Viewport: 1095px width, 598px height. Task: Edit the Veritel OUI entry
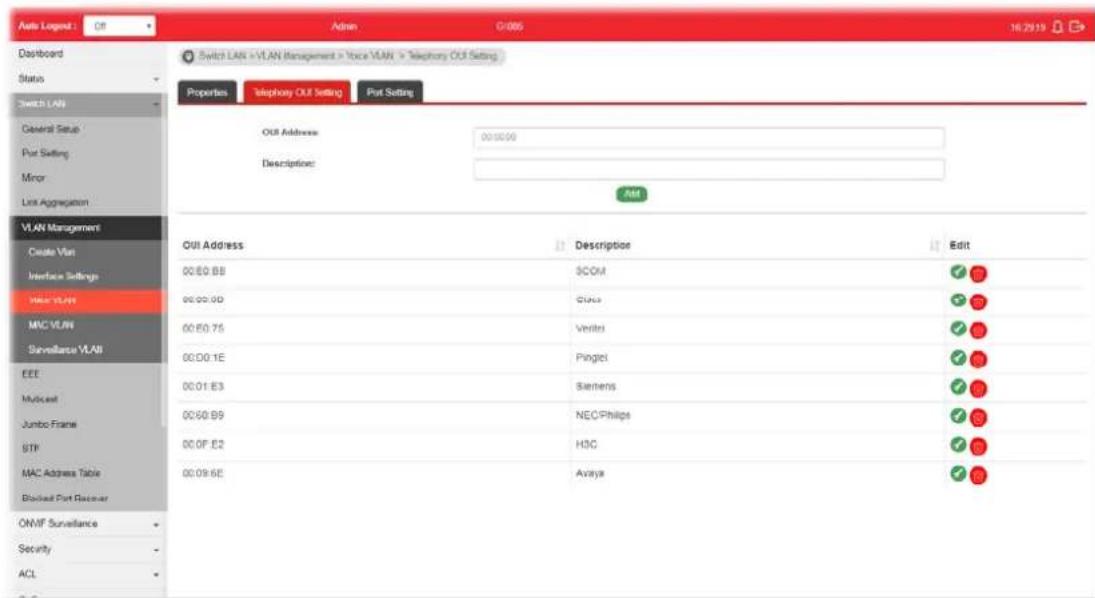click(x=958, y=328)
